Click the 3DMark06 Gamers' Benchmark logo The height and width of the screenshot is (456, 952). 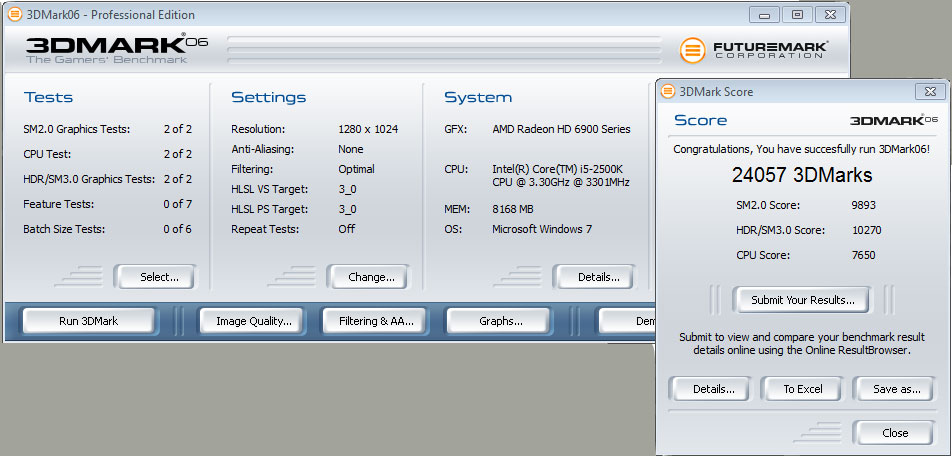[117, 50]
